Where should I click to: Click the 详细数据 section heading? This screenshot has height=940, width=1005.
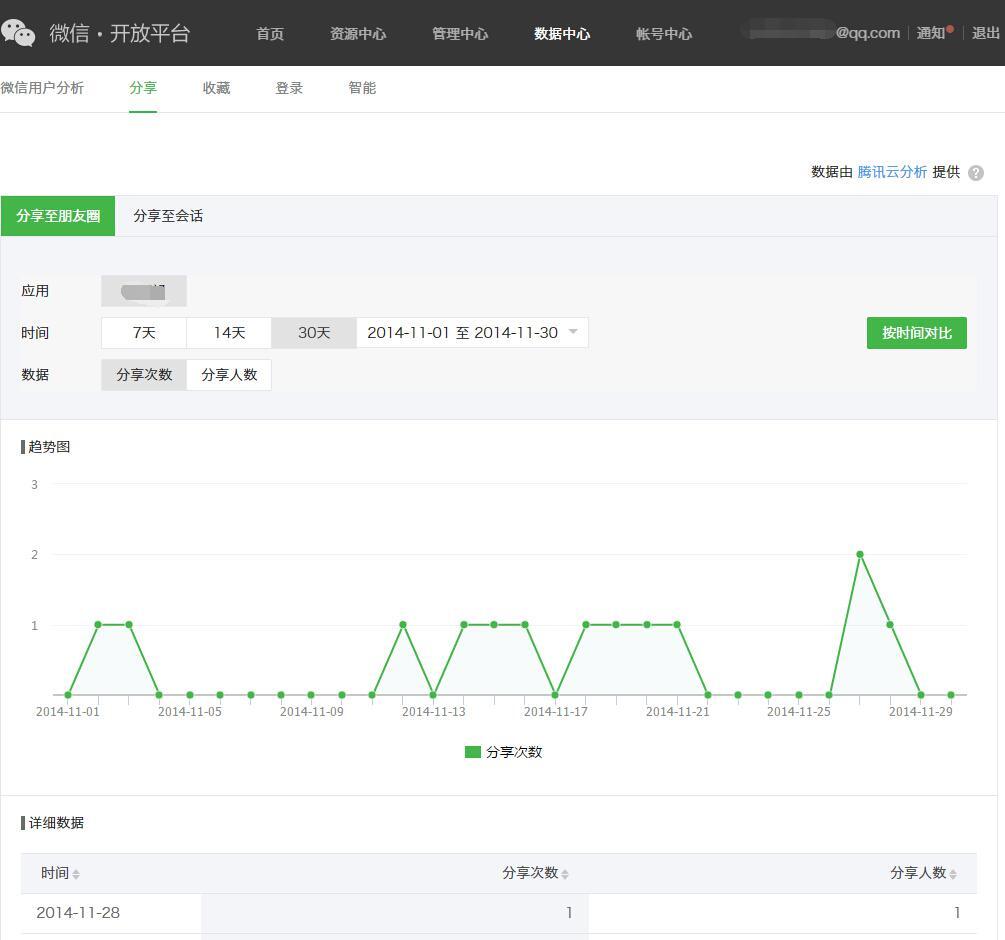[x=56, y=823]
